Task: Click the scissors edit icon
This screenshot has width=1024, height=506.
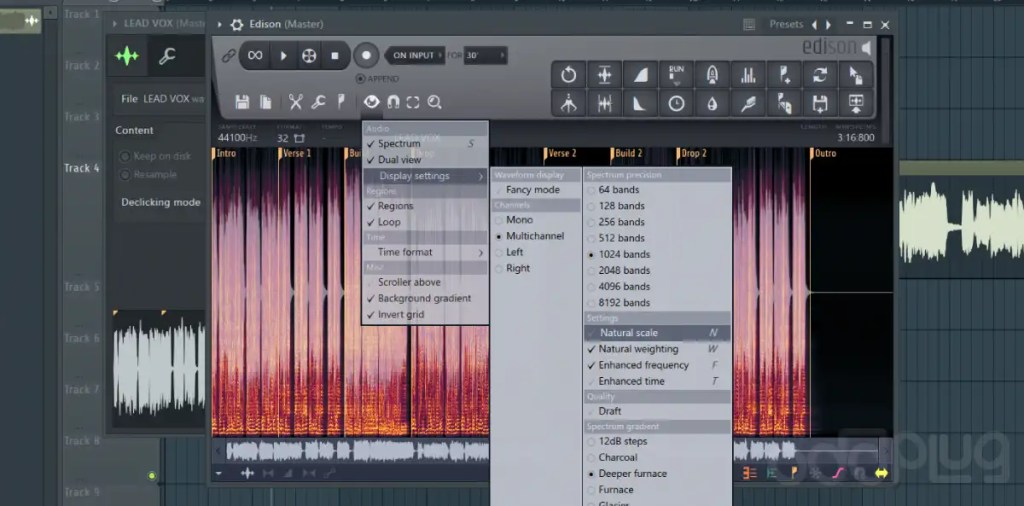Action: (296, 102)
